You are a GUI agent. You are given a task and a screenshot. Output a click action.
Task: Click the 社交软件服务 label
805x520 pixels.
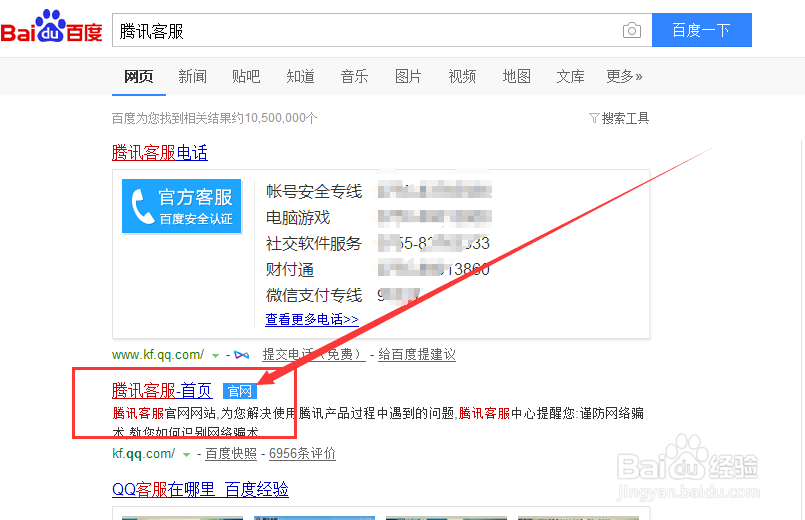coord(314,243)
